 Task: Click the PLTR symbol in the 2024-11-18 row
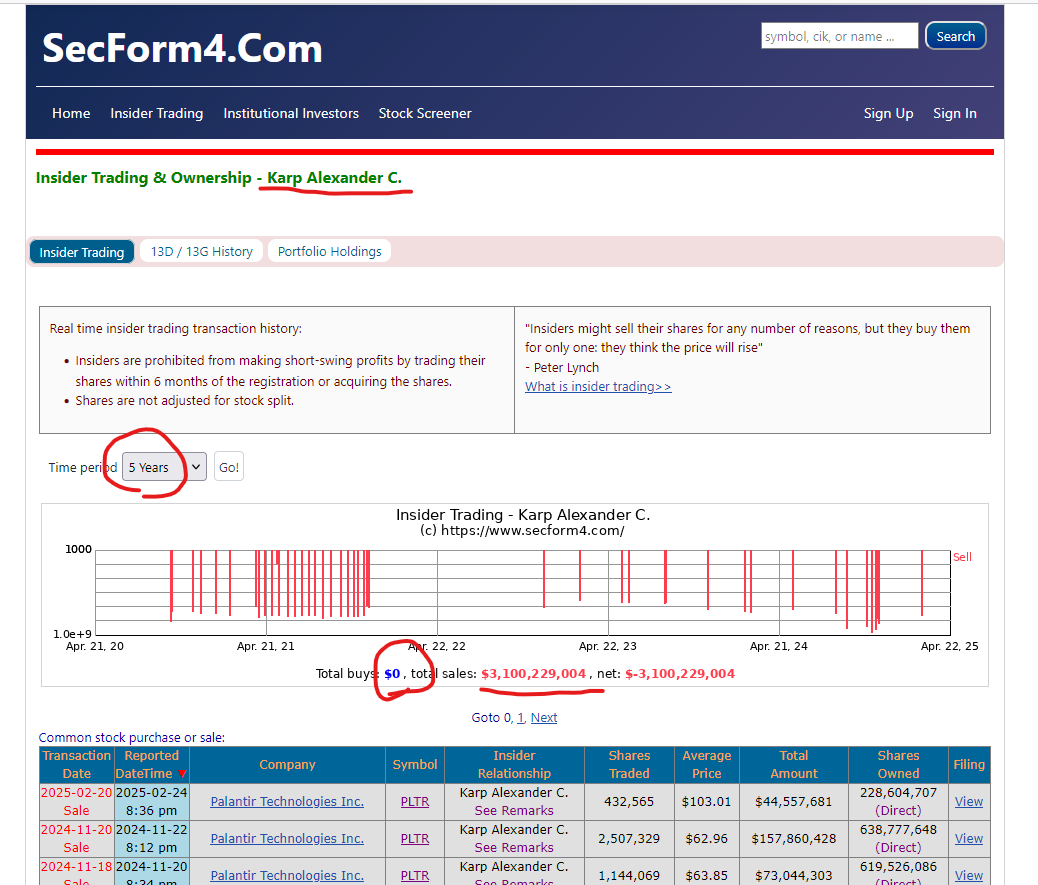415,876
